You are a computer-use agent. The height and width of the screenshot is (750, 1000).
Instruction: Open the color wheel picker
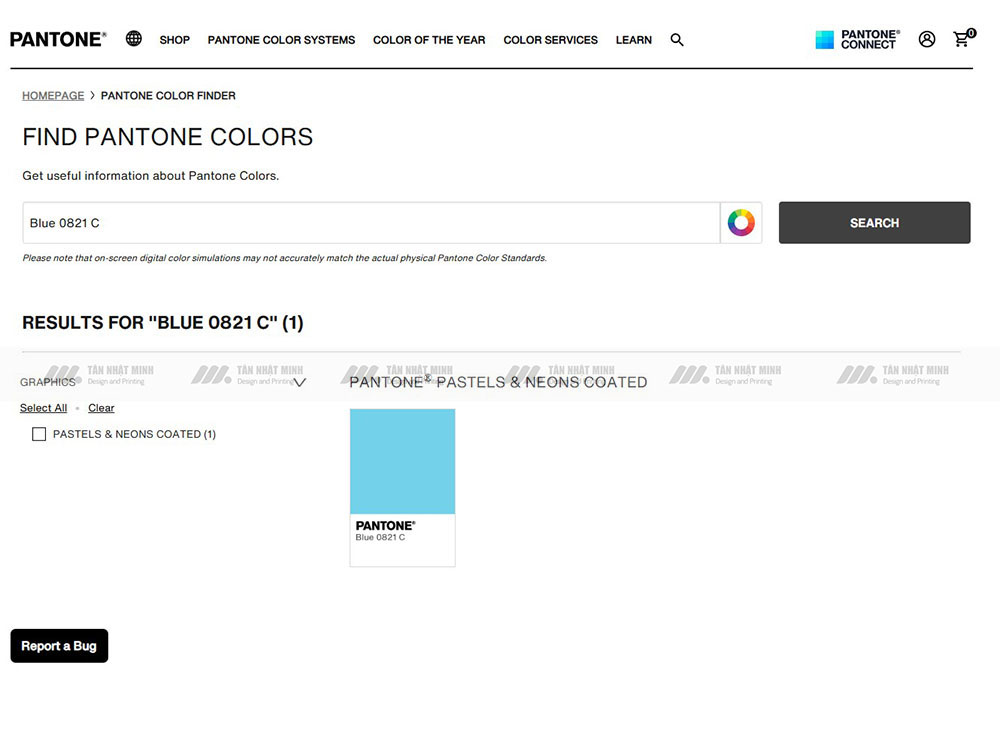coord(741,223)
